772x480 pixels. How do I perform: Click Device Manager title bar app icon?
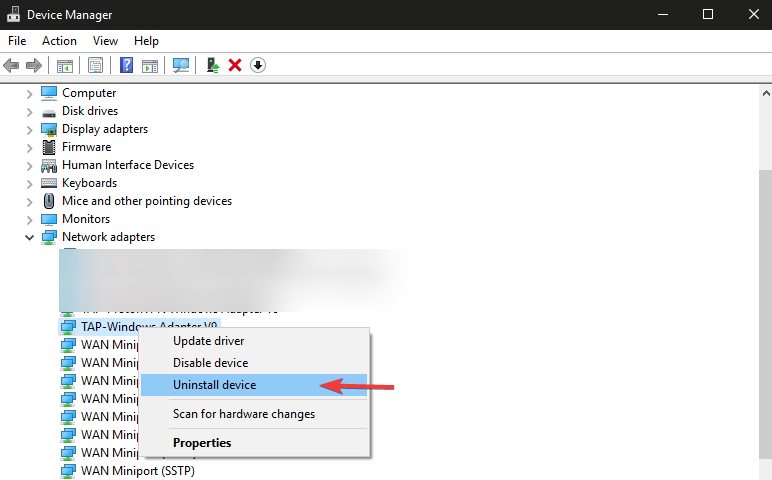tap(13, 14)
